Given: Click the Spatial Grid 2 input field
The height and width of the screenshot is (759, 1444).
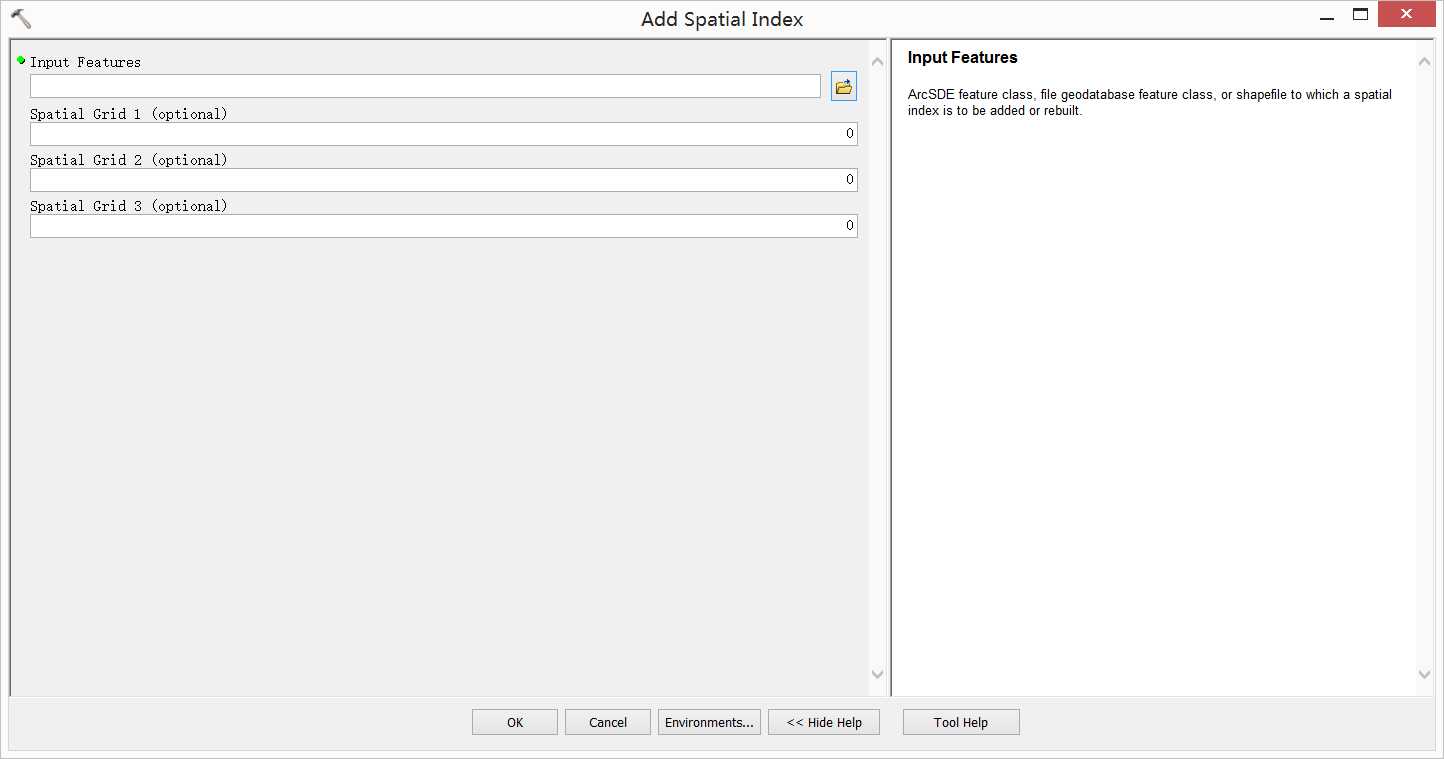Looking at the screenshot, I should click(x=444, y=180).
